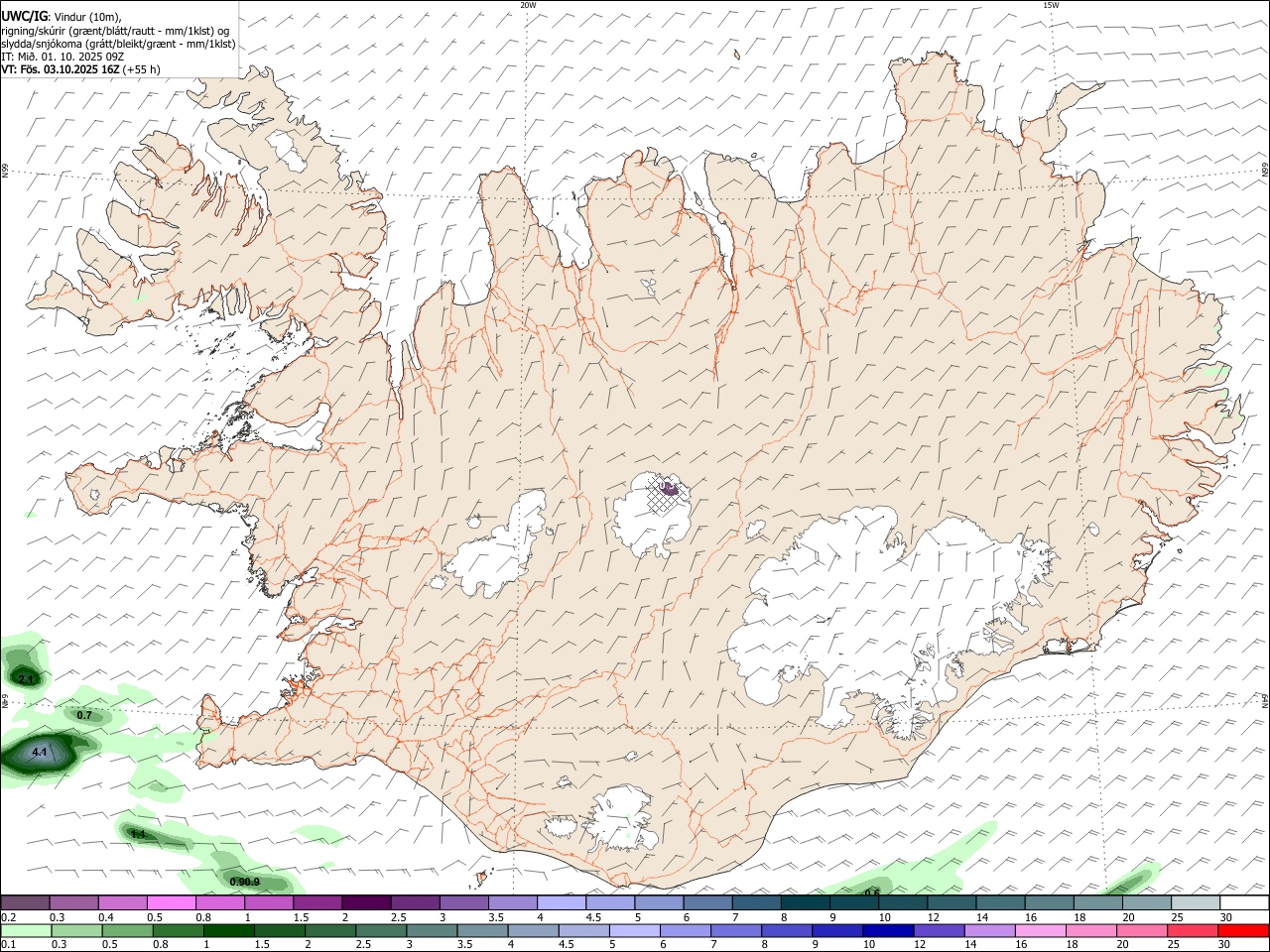Click the light pink swatch labelled 16 in lower legend
Viewport: 1270px width, 952px height.
pyautogui.click(x=1040, y=931)
